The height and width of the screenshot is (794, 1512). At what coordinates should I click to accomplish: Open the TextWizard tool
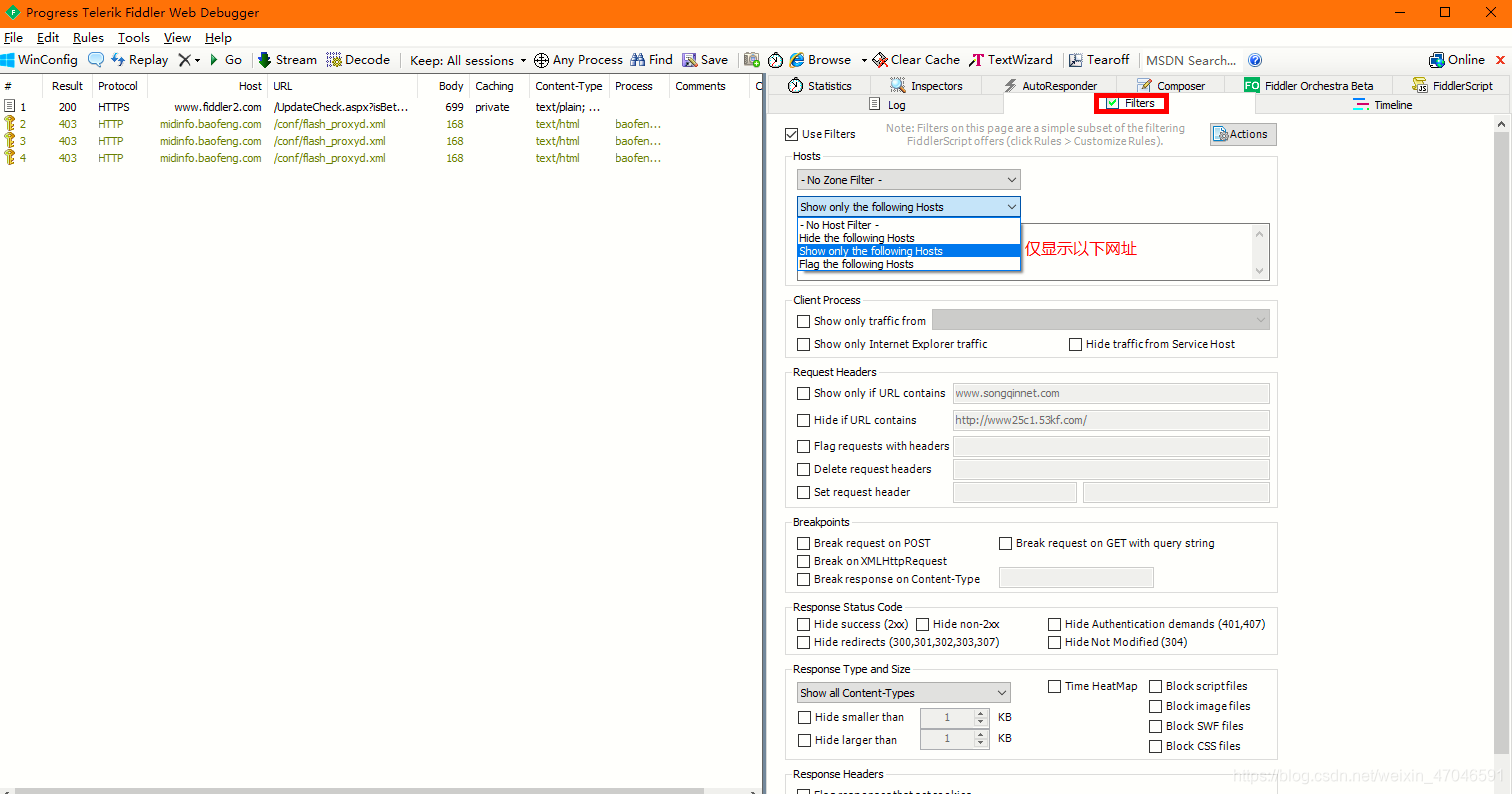[x=1011, y=60]
